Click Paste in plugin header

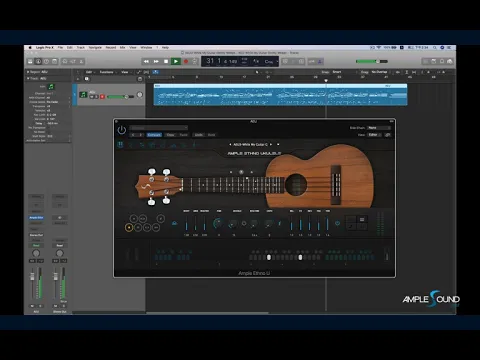(183, 135)
